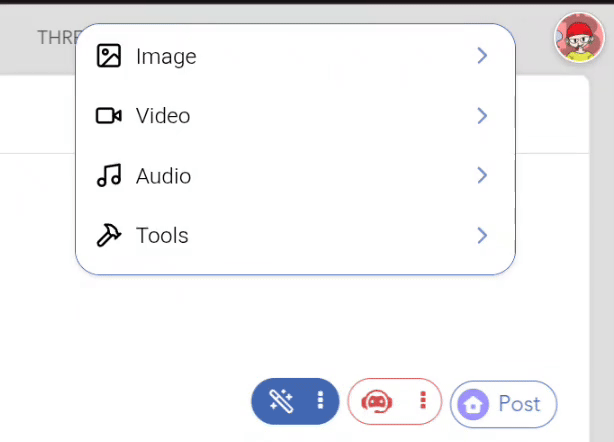Screen dimensions: 614x442
Task: Click the partially hidden THRE tab label
Action: (x=57, y=38)
